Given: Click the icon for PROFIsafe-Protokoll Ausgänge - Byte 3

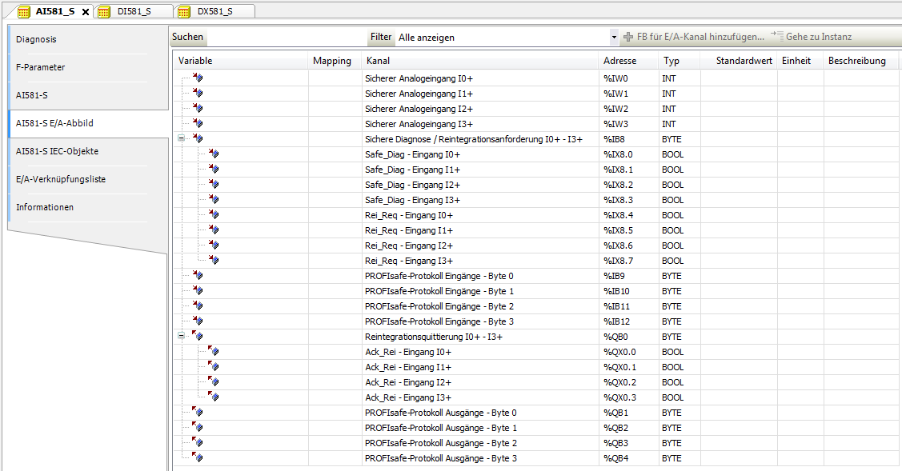Looking at the screenshot, I should click(x=197, y=458).
